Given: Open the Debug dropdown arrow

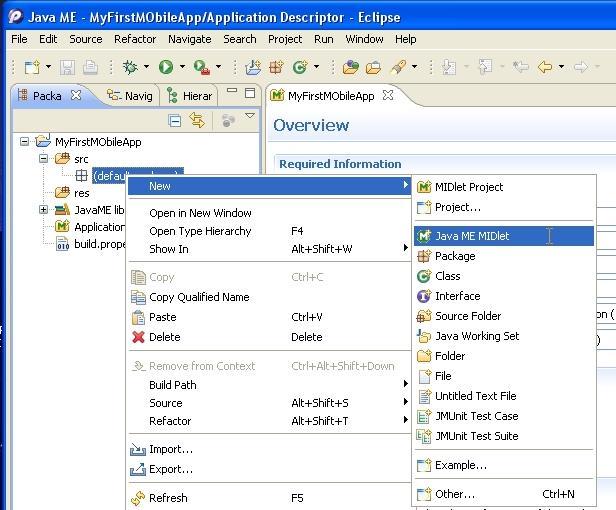Looking at the screenshot, I should coord(146,67).
